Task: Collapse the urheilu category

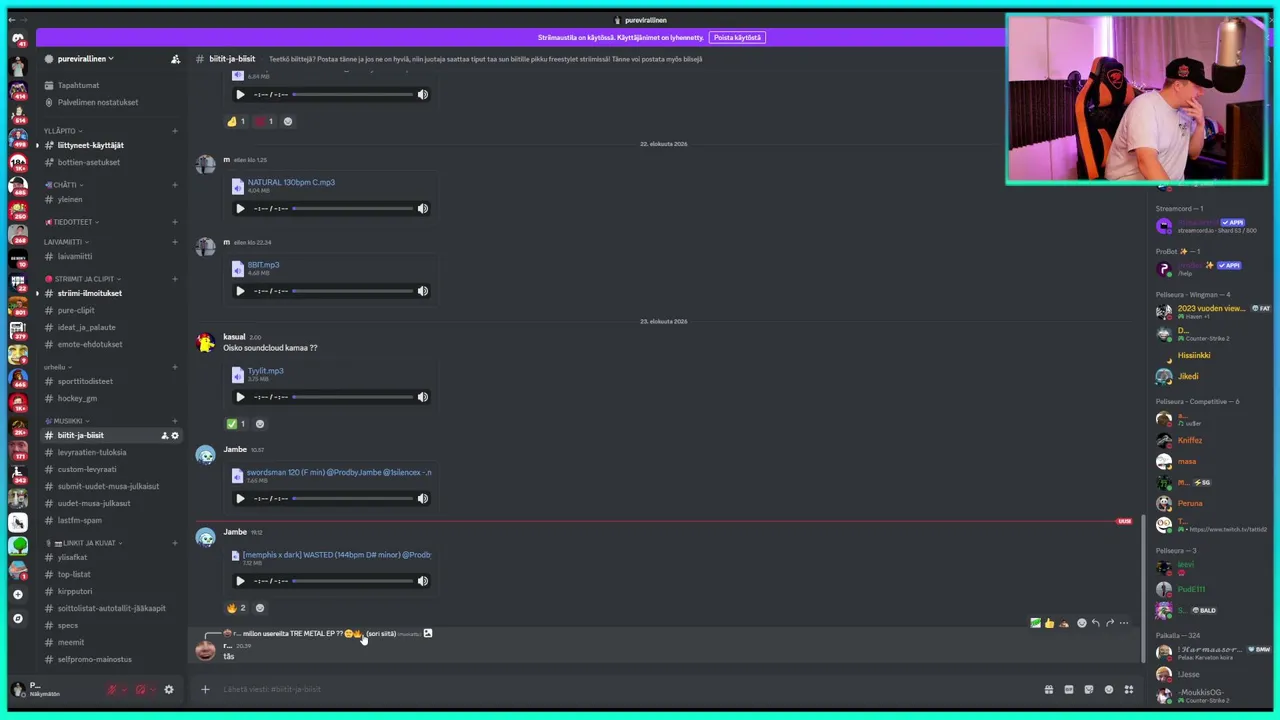Action: (x=57, y=367)
